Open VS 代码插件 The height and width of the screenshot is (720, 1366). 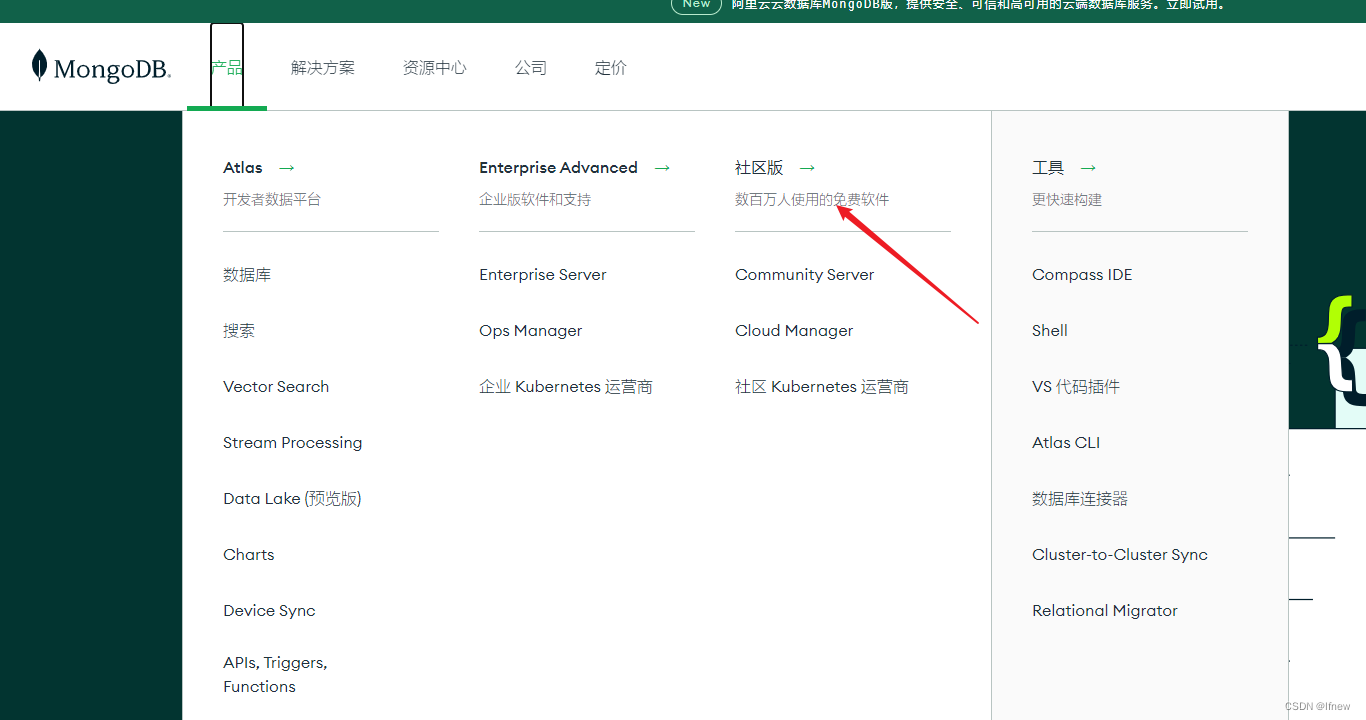pos(1076,387)
